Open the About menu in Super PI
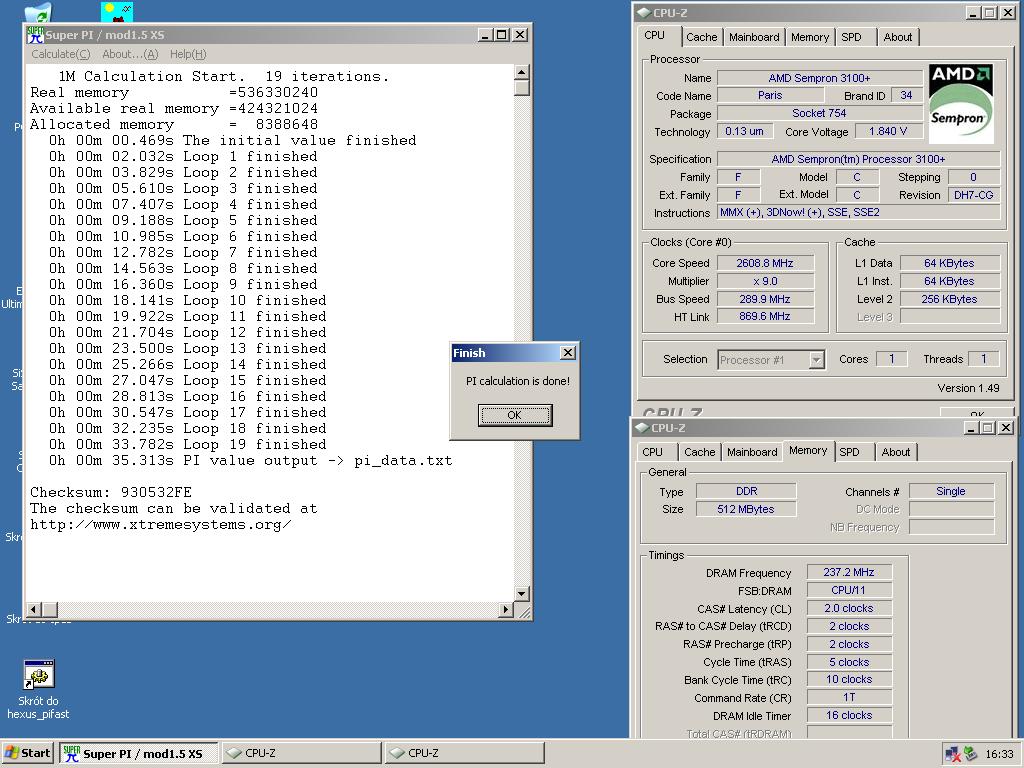The height and width of the screenshot is (768, 1024). 130,54
